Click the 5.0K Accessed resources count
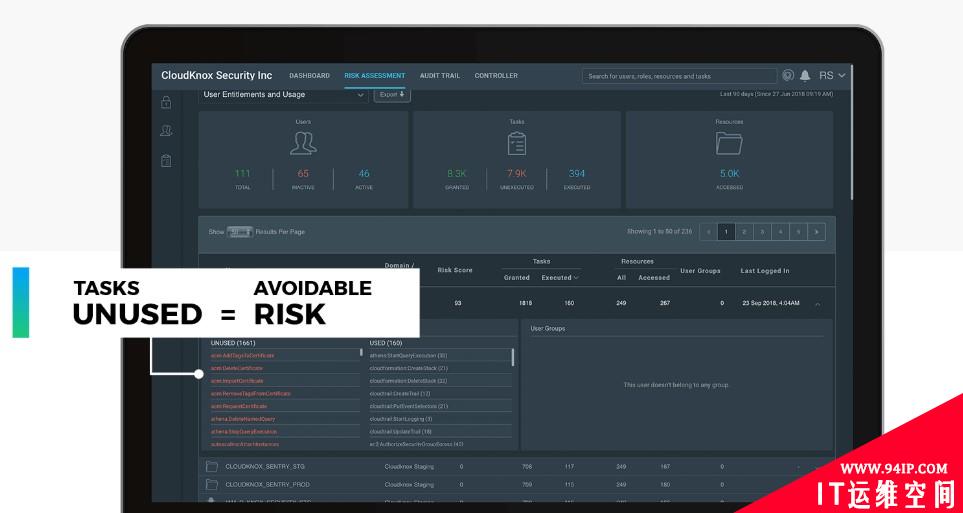 (730, 174)
